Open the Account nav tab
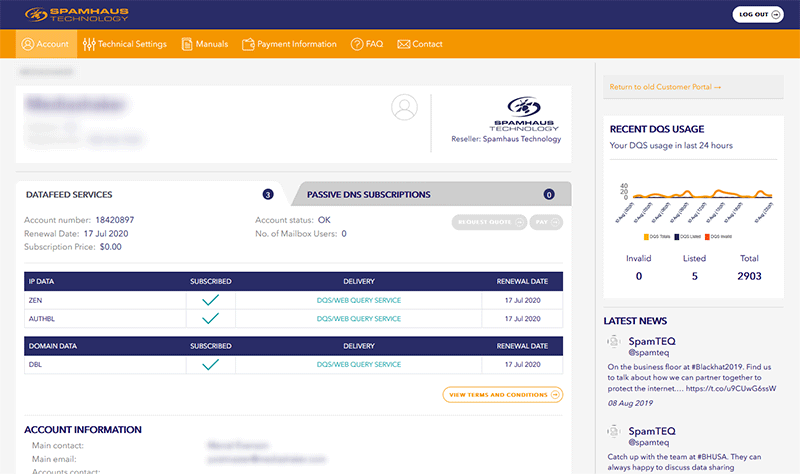The image size is (800, 474). (46, 44)
